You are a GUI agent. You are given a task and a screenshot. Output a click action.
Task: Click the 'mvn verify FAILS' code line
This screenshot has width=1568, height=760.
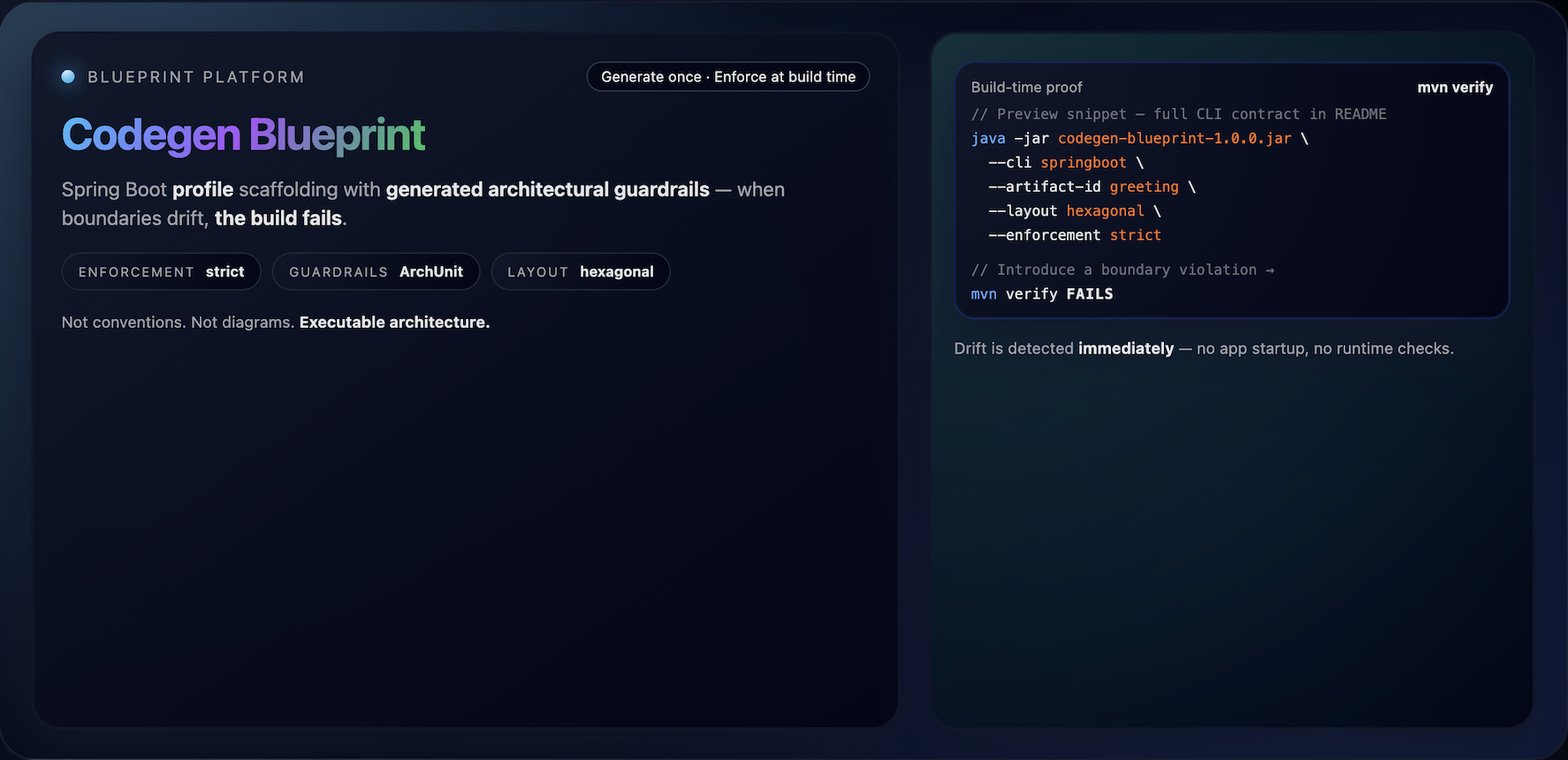[x=1041, y=294]
